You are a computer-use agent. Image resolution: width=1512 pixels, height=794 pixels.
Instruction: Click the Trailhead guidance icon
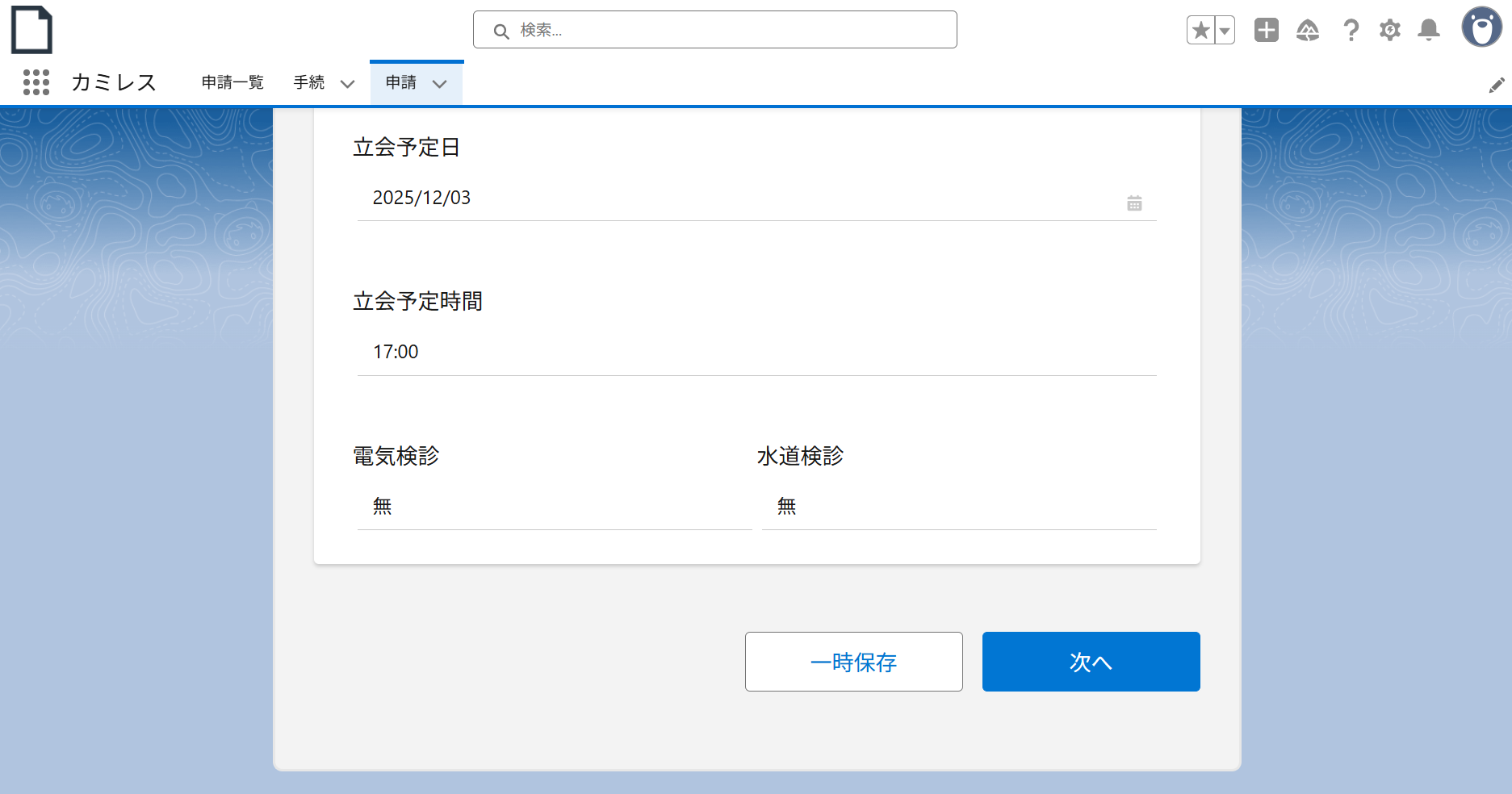[x=1307, y=31]
